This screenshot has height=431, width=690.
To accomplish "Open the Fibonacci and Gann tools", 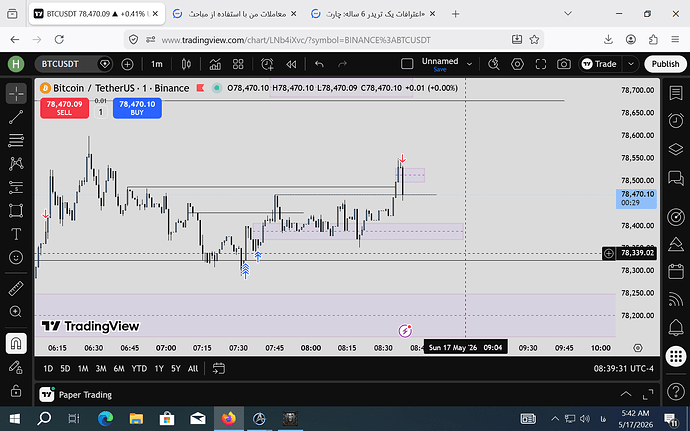I will [16, 140].
